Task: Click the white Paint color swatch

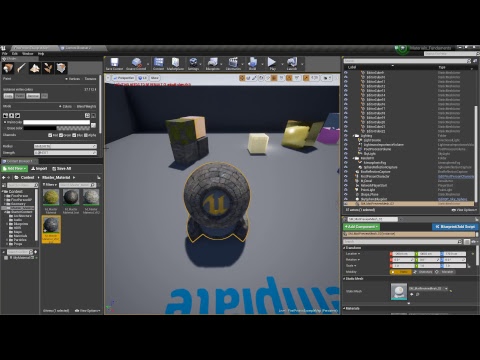Action: pyautogui.click(x=56, y=122)
